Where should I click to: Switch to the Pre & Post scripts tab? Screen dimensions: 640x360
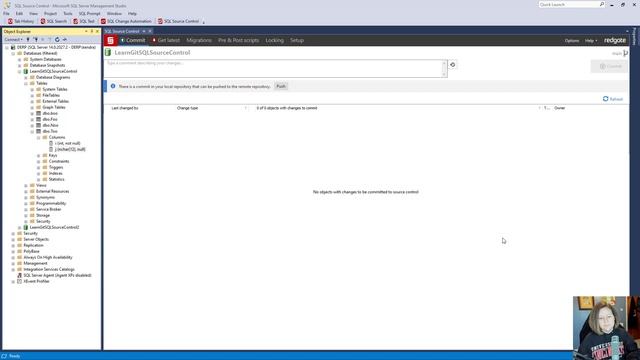coord(238,40)
